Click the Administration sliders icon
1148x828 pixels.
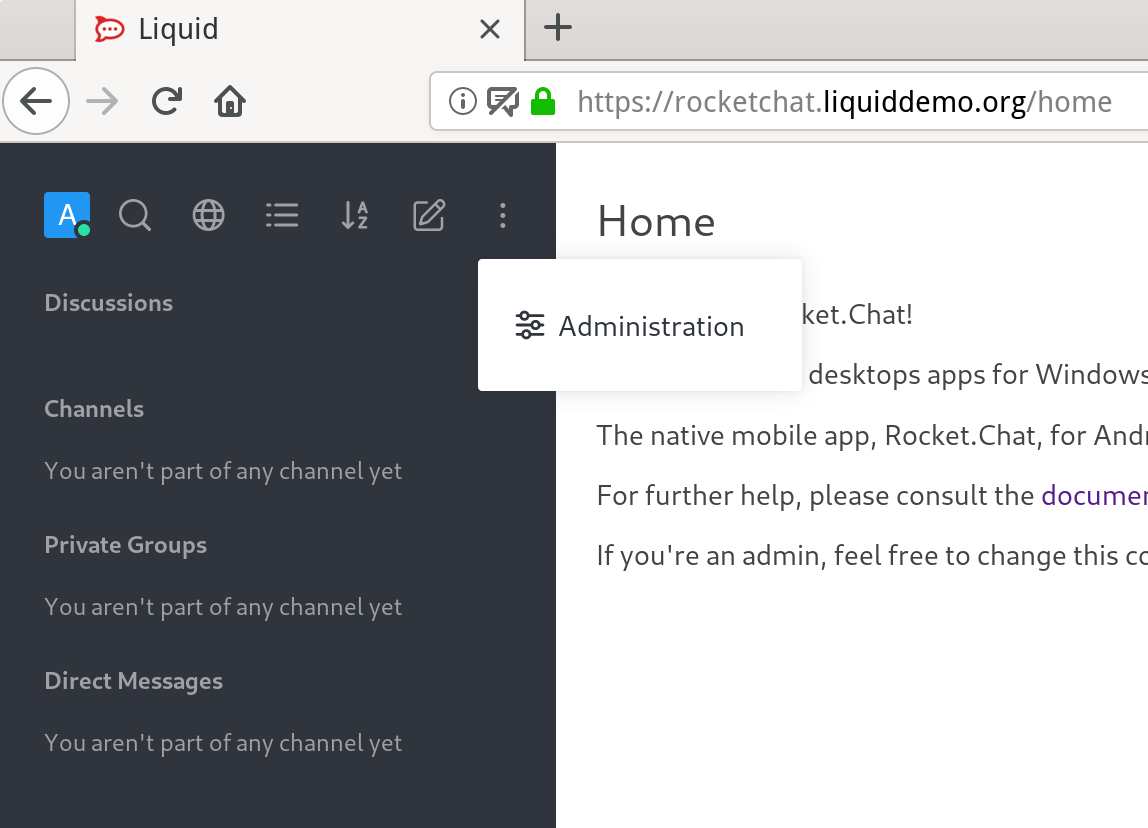[528, 324]
